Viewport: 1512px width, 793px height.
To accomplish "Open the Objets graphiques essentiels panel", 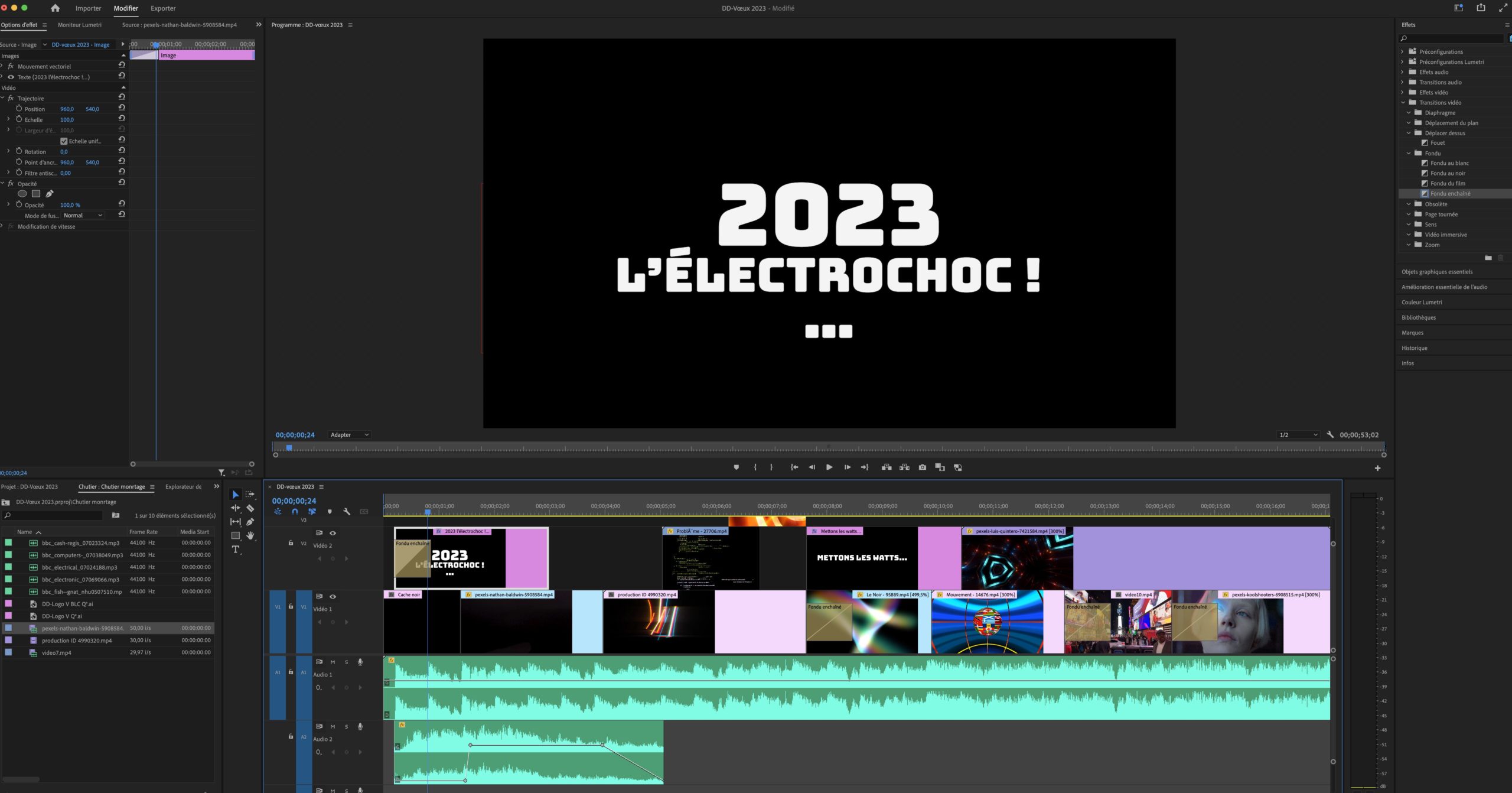I will tap(1436, 272).
